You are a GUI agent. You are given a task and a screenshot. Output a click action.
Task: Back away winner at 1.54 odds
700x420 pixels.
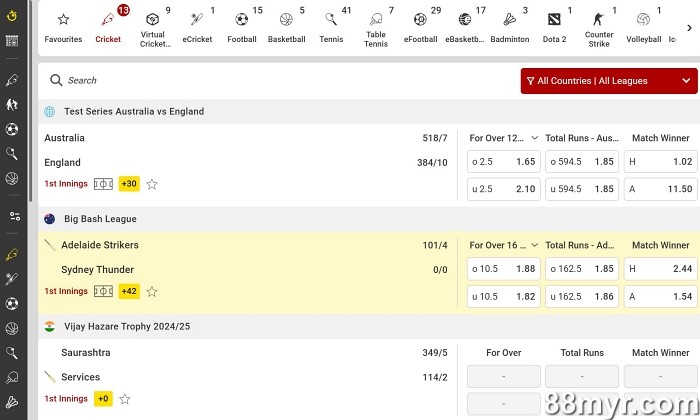pyautogui.click(x=661, y=296)
